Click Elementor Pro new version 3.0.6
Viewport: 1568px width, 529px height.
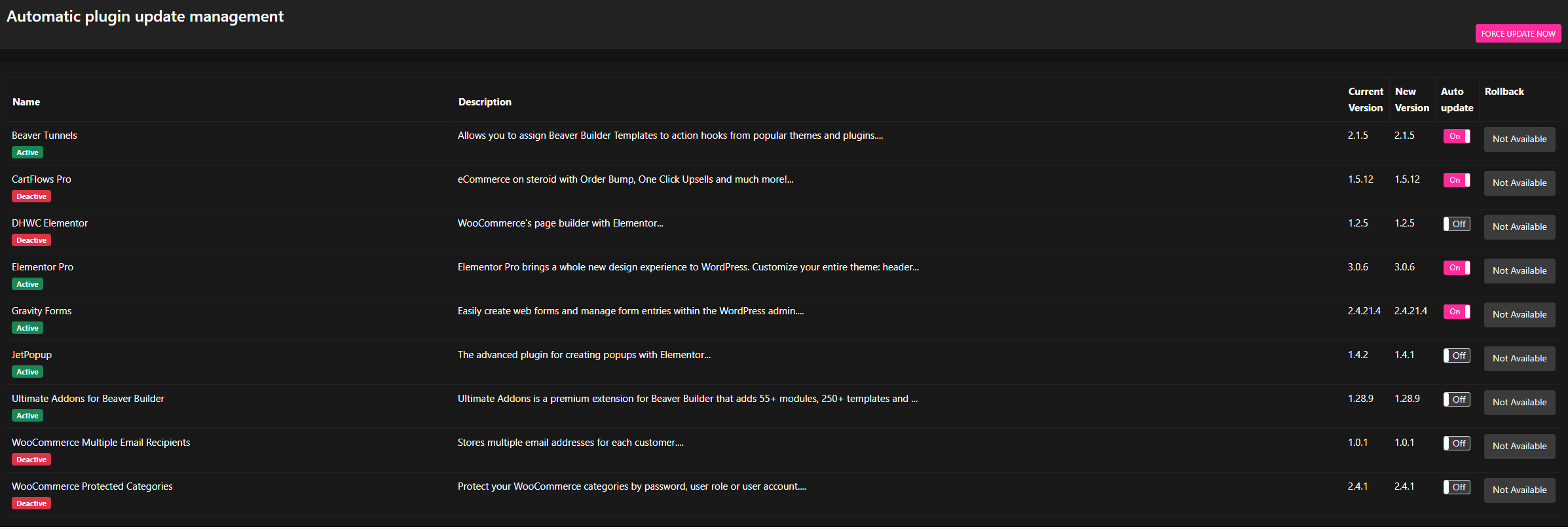pyautogui.click(x=1404, y=267)
